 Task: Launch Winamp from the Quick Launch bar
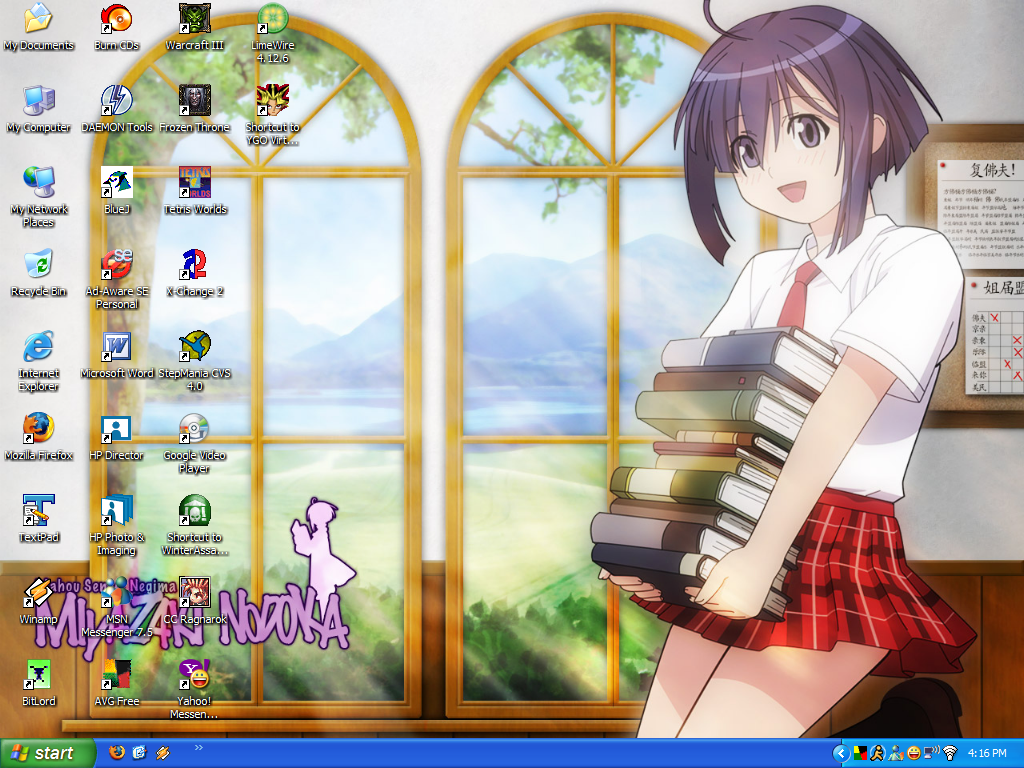point(162,753)
